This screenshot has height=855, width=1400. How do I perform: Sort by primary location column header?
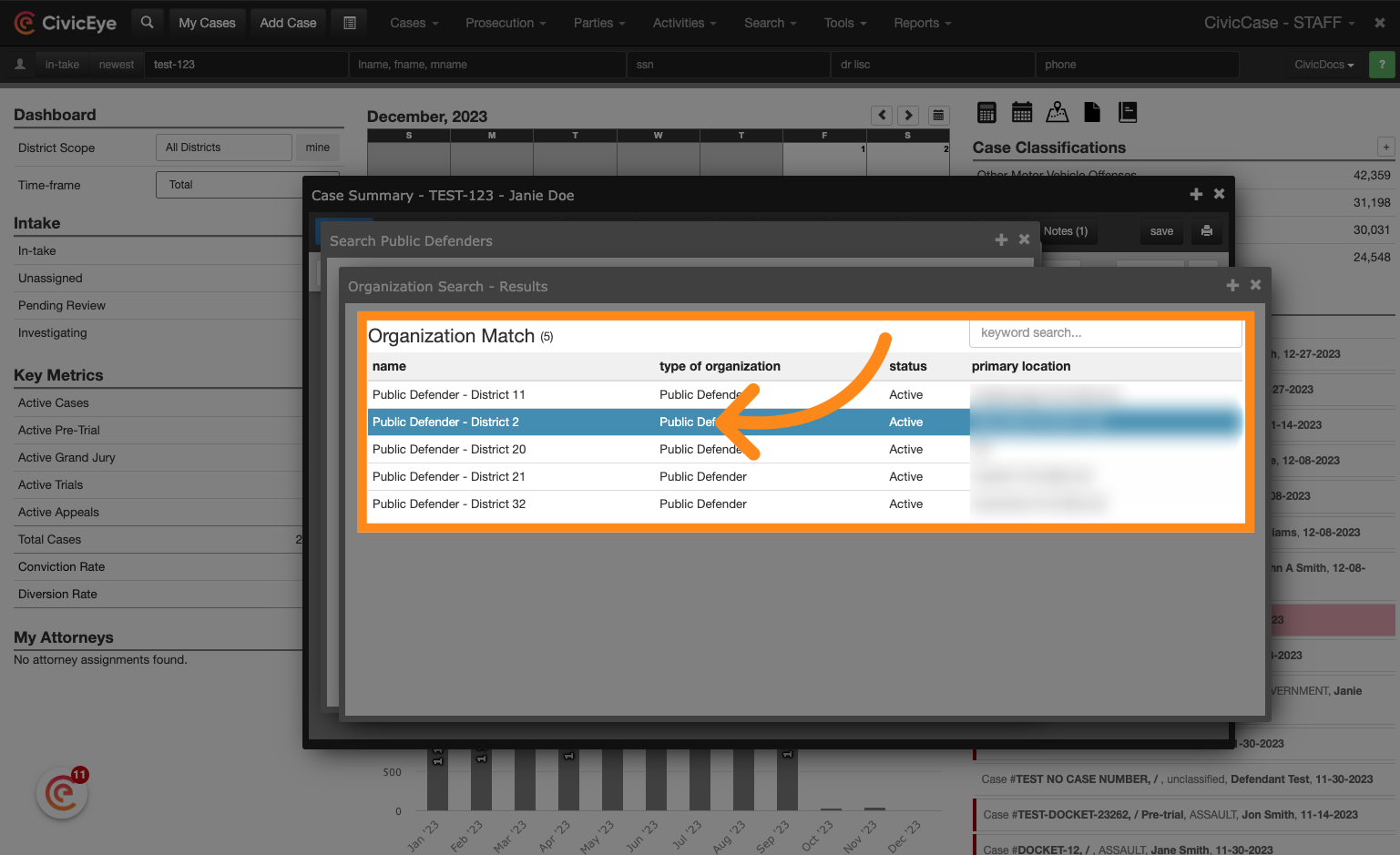(1020, 366)
